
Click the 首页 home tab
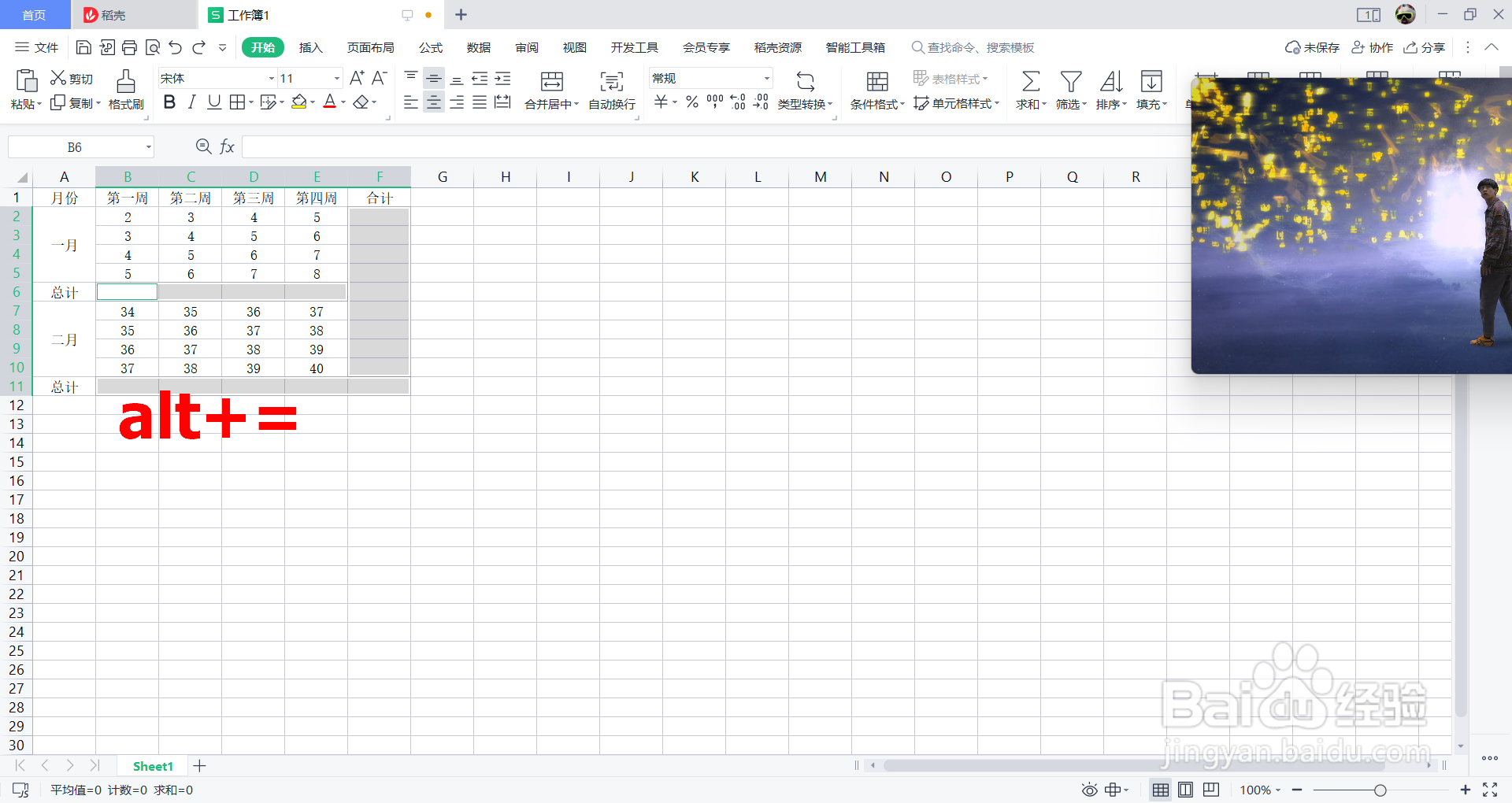coord(34,15)
